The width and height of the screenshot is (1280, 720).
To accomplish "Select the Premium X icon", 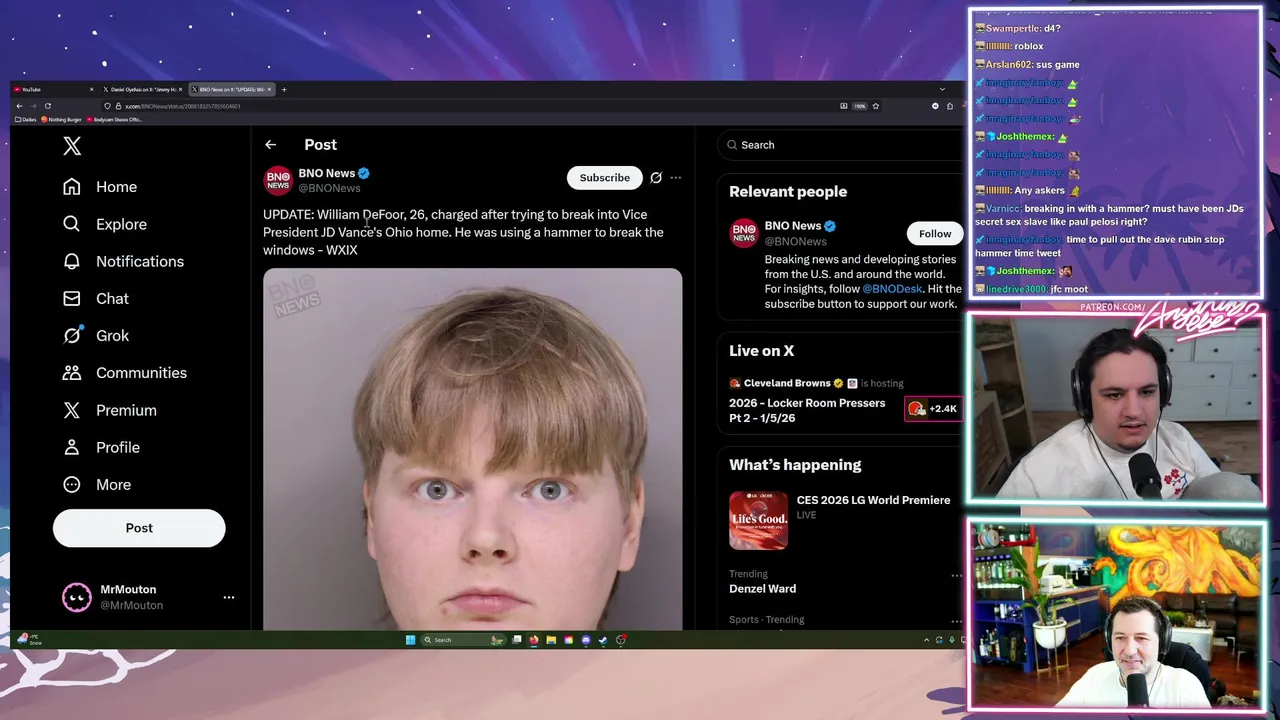I will pyautogui.click(x=72, y=410).
